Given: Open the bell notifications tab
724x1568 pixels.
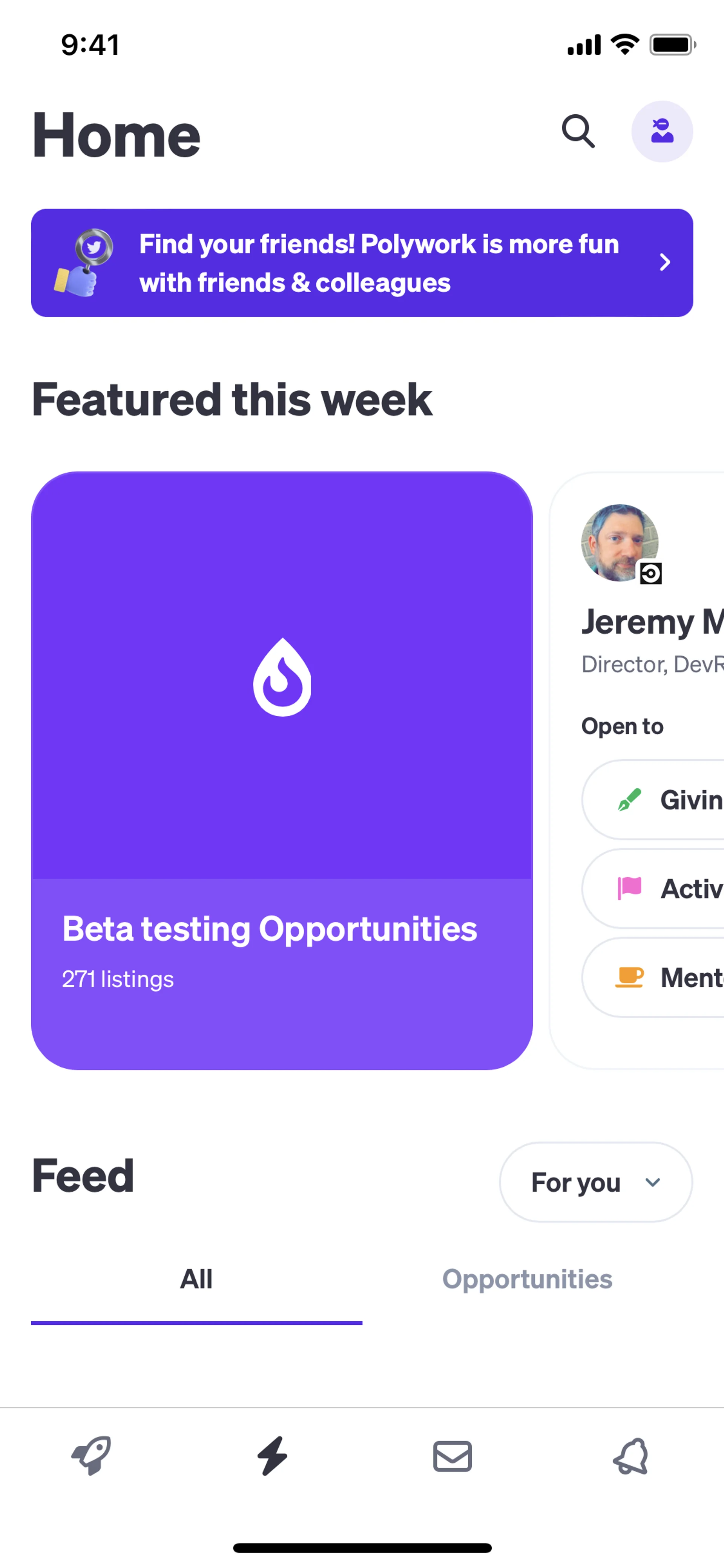Looking at the screenshot, I should coord(632,1456).
